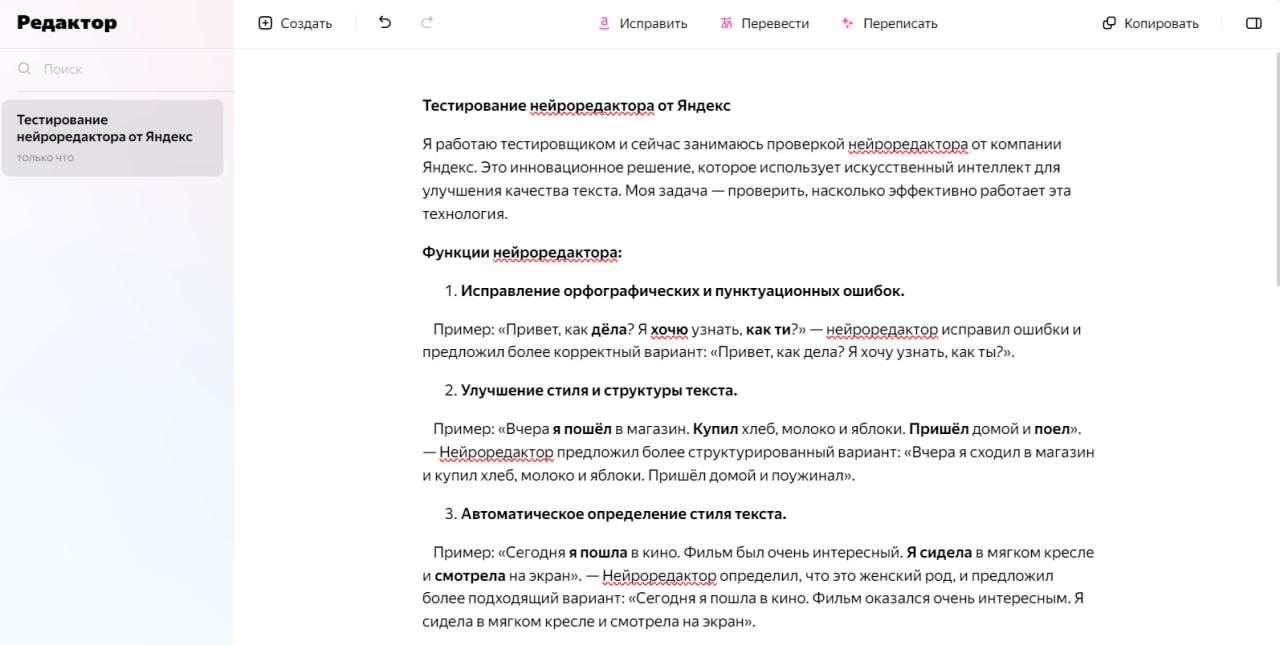
Task: Click the plus icon next to Создать
Action: pyautogui.click(x=264, y=21)
